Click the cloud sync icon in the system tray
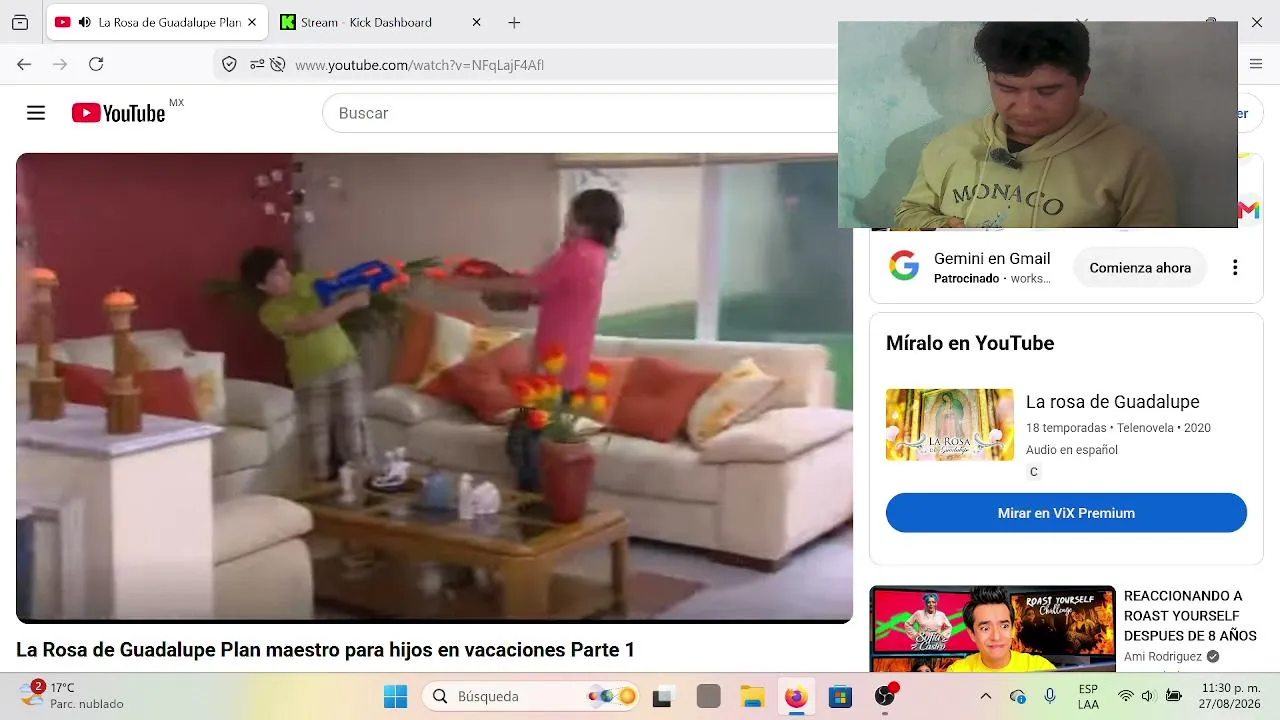The width and height of the screenshot is (1280, 720). 1018,696
